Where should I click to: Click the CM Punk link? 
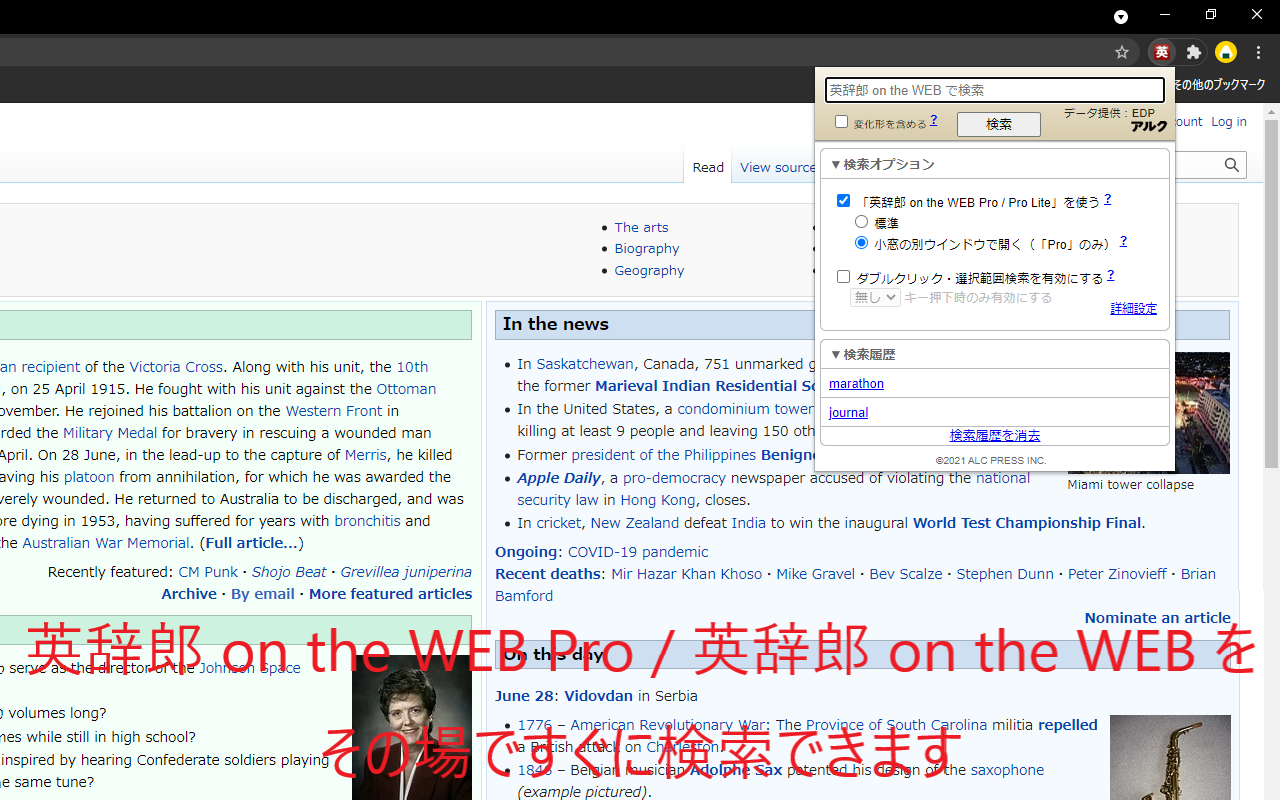[208, 572]
